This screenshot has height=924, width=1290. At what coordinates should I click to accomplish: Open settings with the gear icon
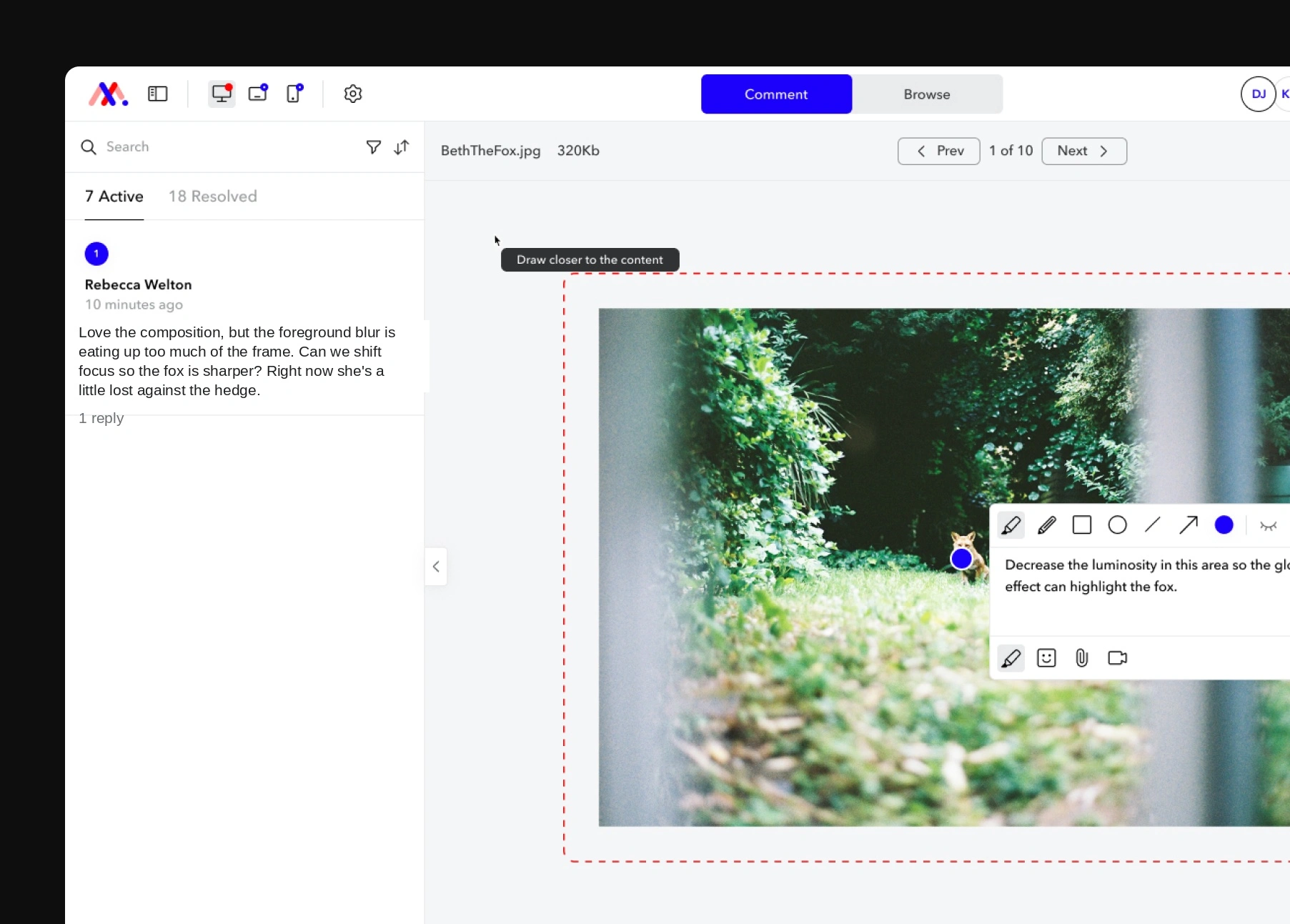click(353, 94)
